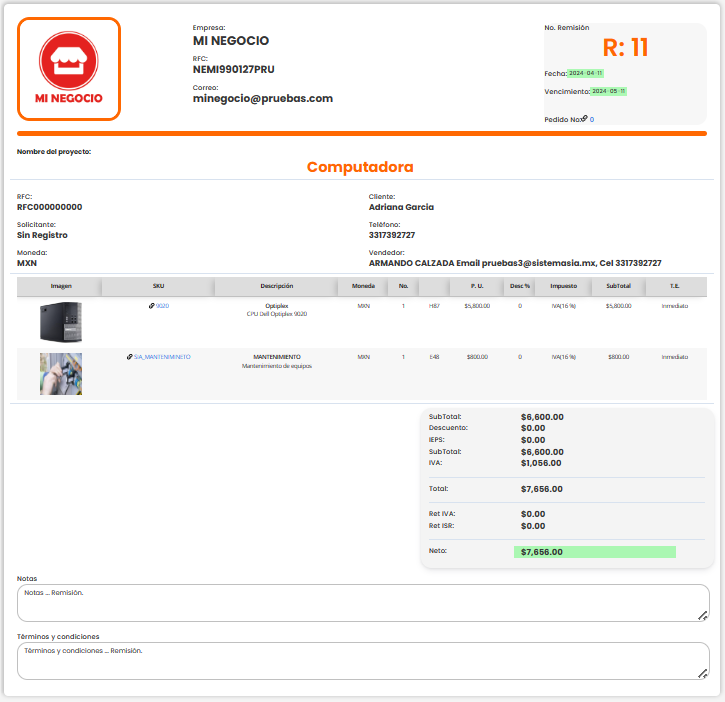The width and height of the screenshot is (725, 702).
Task: Open the SIA_MANTENIMINETO SKU link
Action: (162, 356)
